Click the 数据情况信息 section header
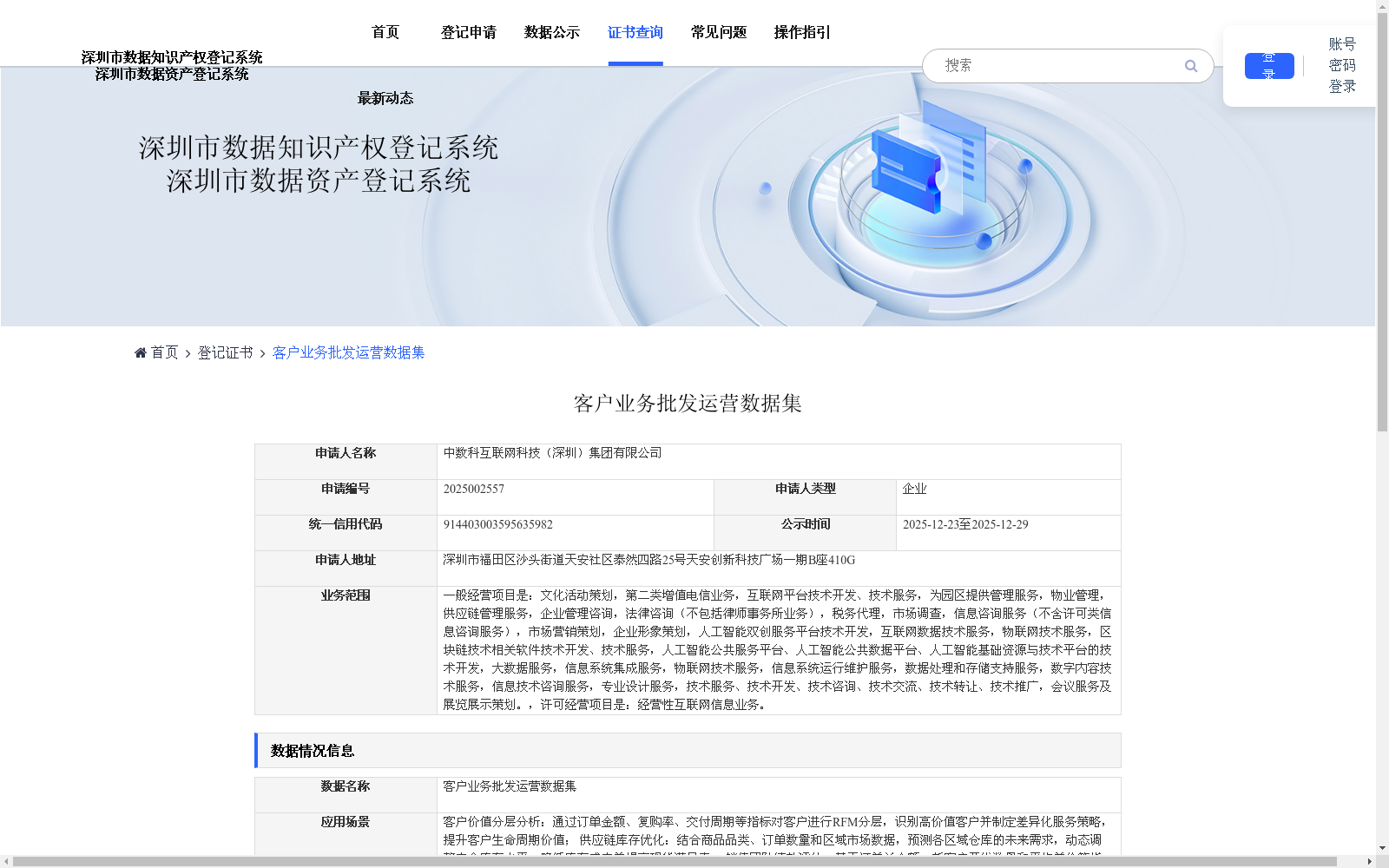The width and height of the screenshot is (1389, 868). (x=688, y=751)
